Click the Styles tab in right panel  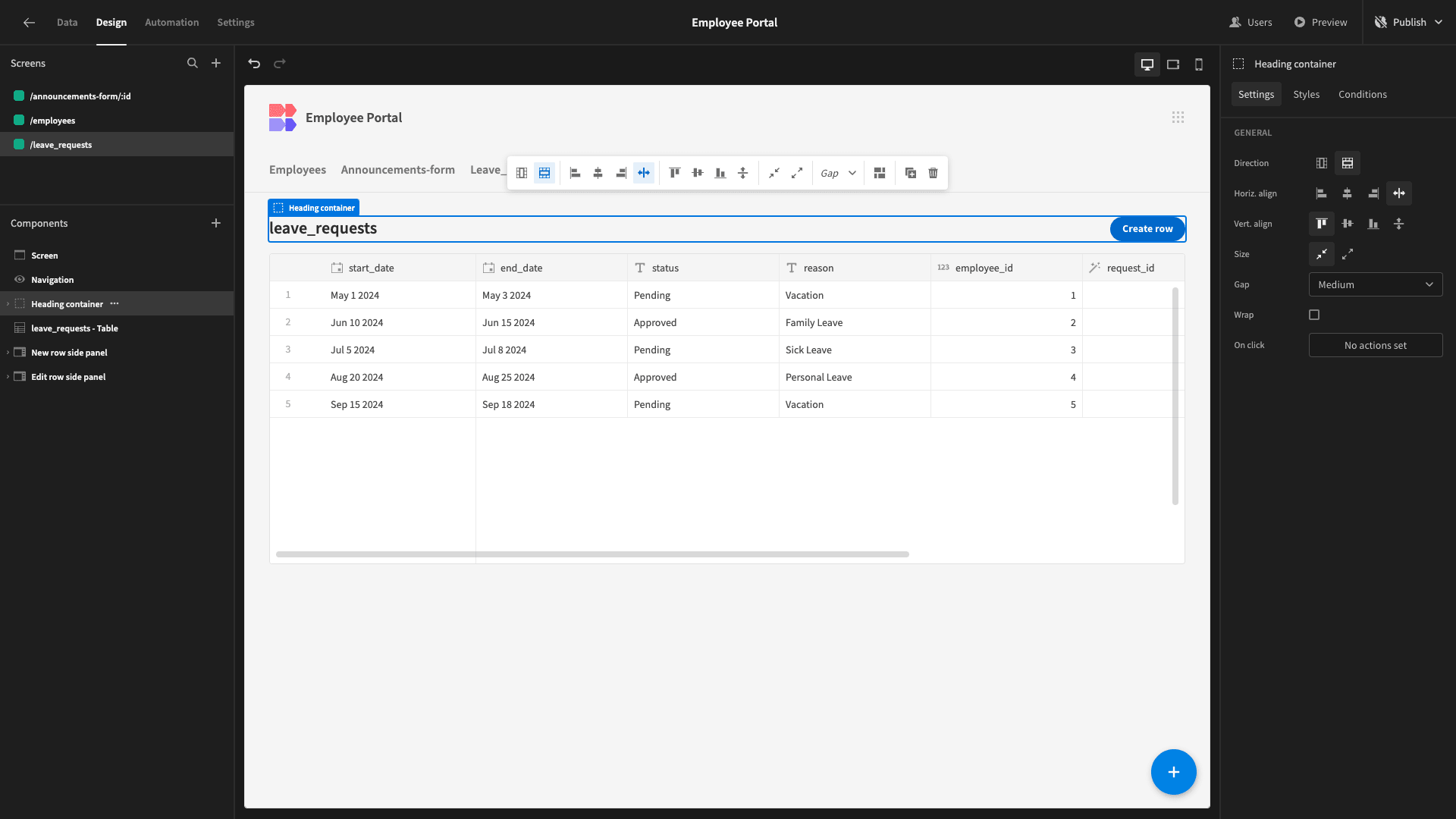point(1307,94)
